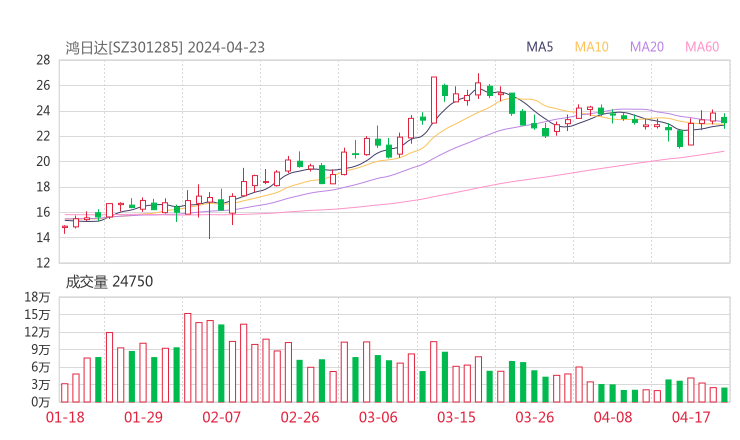Click the 9万 volume axis label
The image size is (740, 440).
point(41,350)
